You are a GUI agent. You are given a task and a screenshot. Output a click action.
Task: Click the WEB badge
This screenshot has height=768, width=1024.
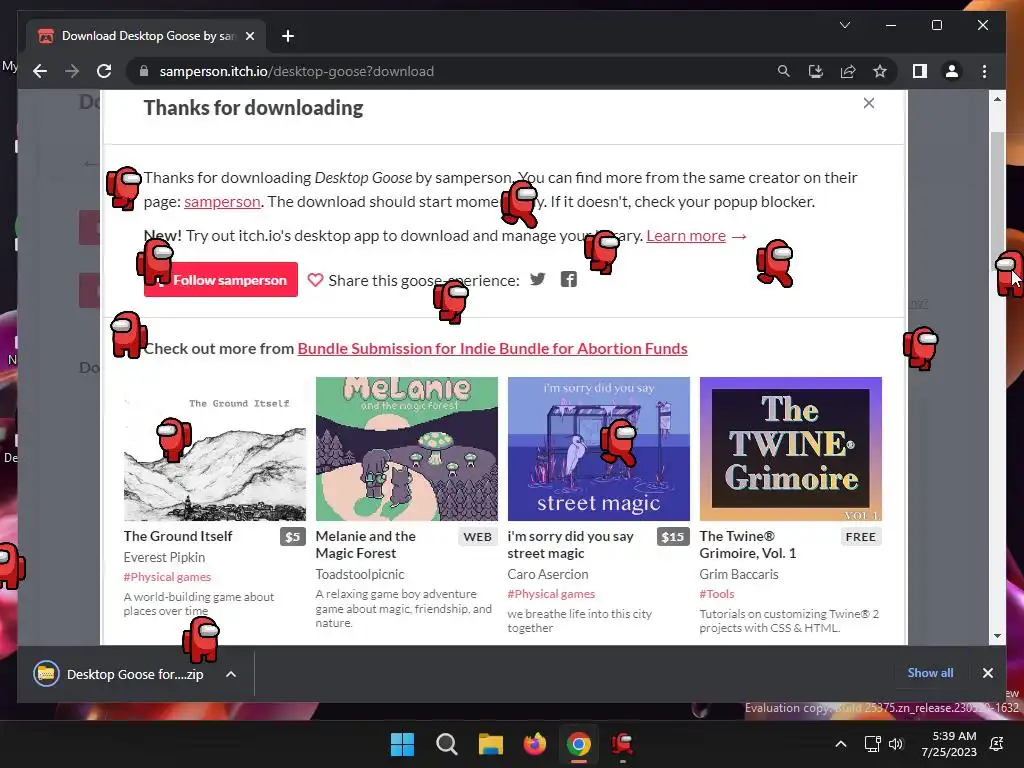pos(477,537)
